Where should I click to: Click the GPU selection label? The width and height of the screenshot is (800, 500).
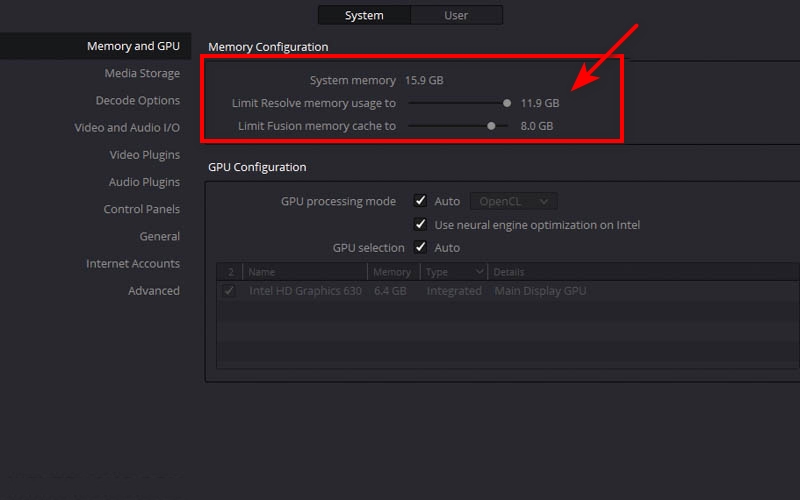pos(368,248)
